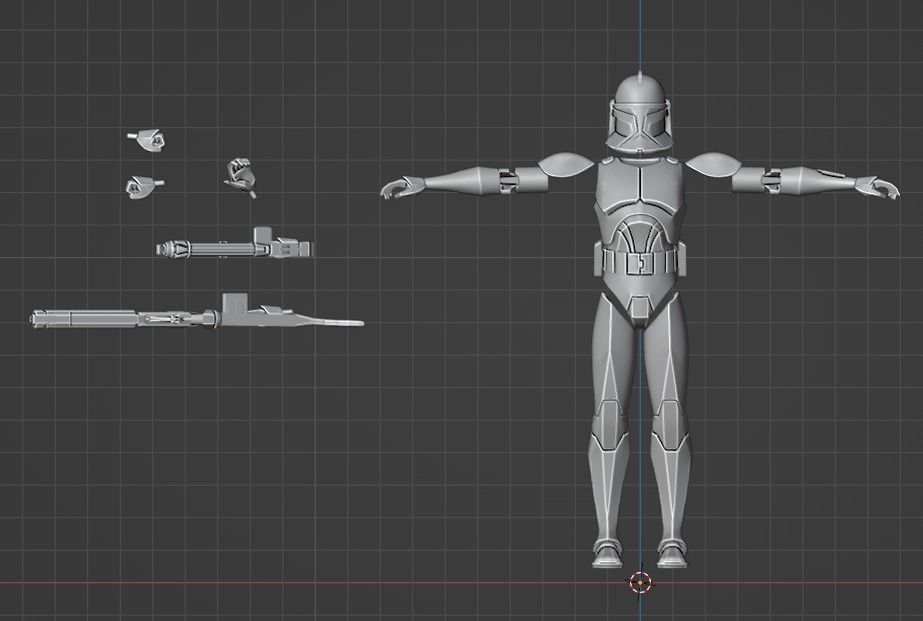Screen dimensions: 923x621
Task: Click the trooper's chest armor plate
Action: (640, 185)
